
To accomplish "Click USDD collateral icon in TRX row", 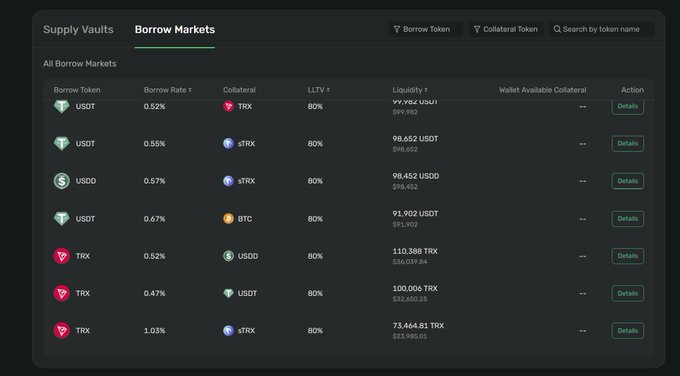I will [228, 256].
